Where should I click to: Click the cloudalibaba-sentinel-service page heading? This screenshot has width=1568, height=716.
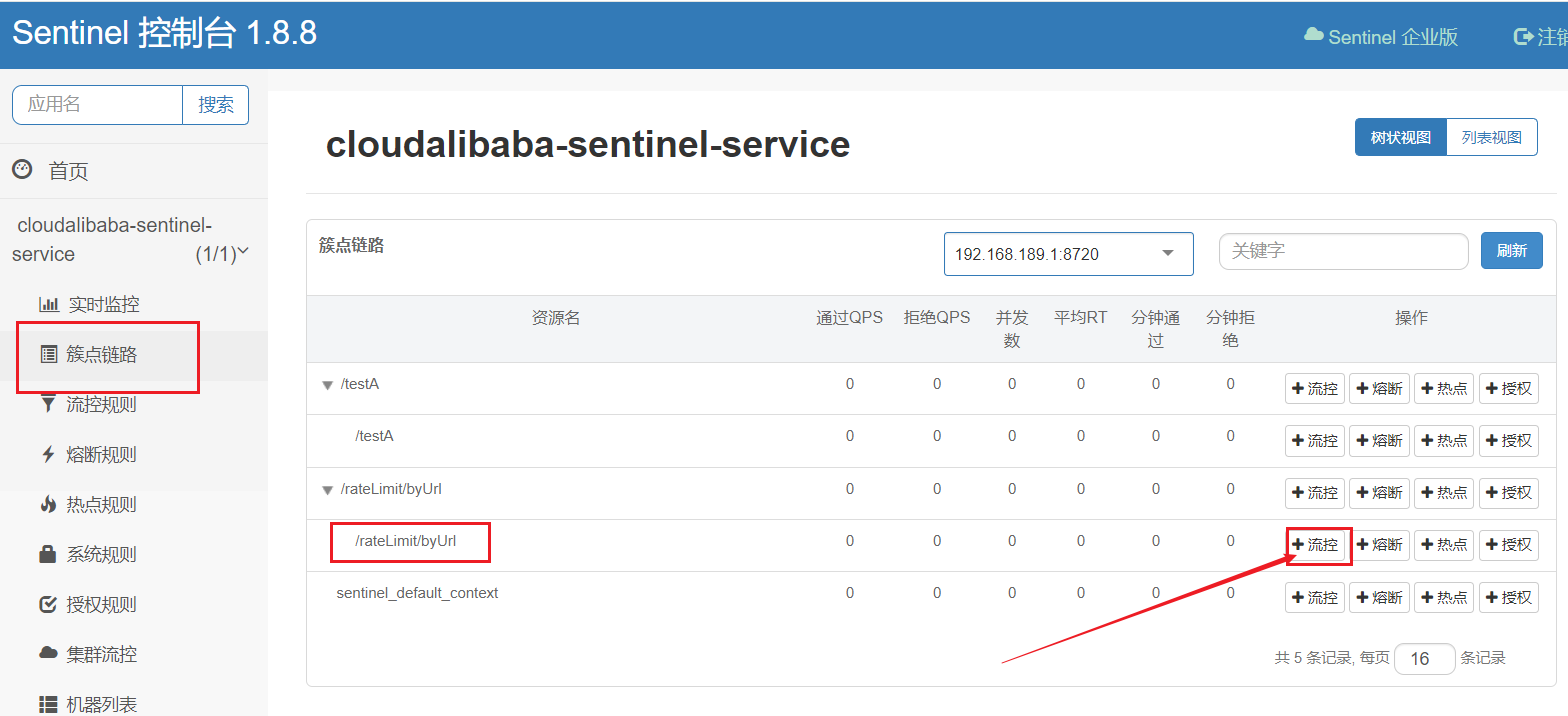click(588, 144)
